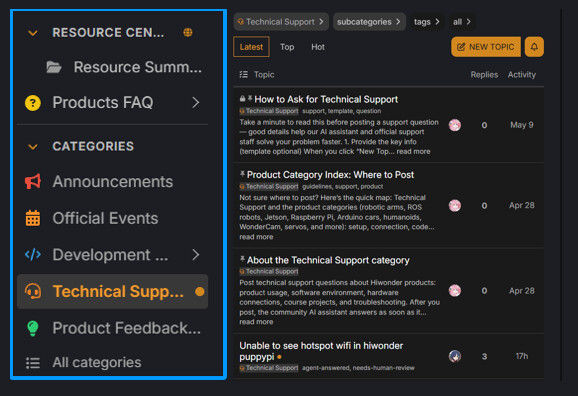
Task: Click the needs-human-review tag
Action: point(384,368)
